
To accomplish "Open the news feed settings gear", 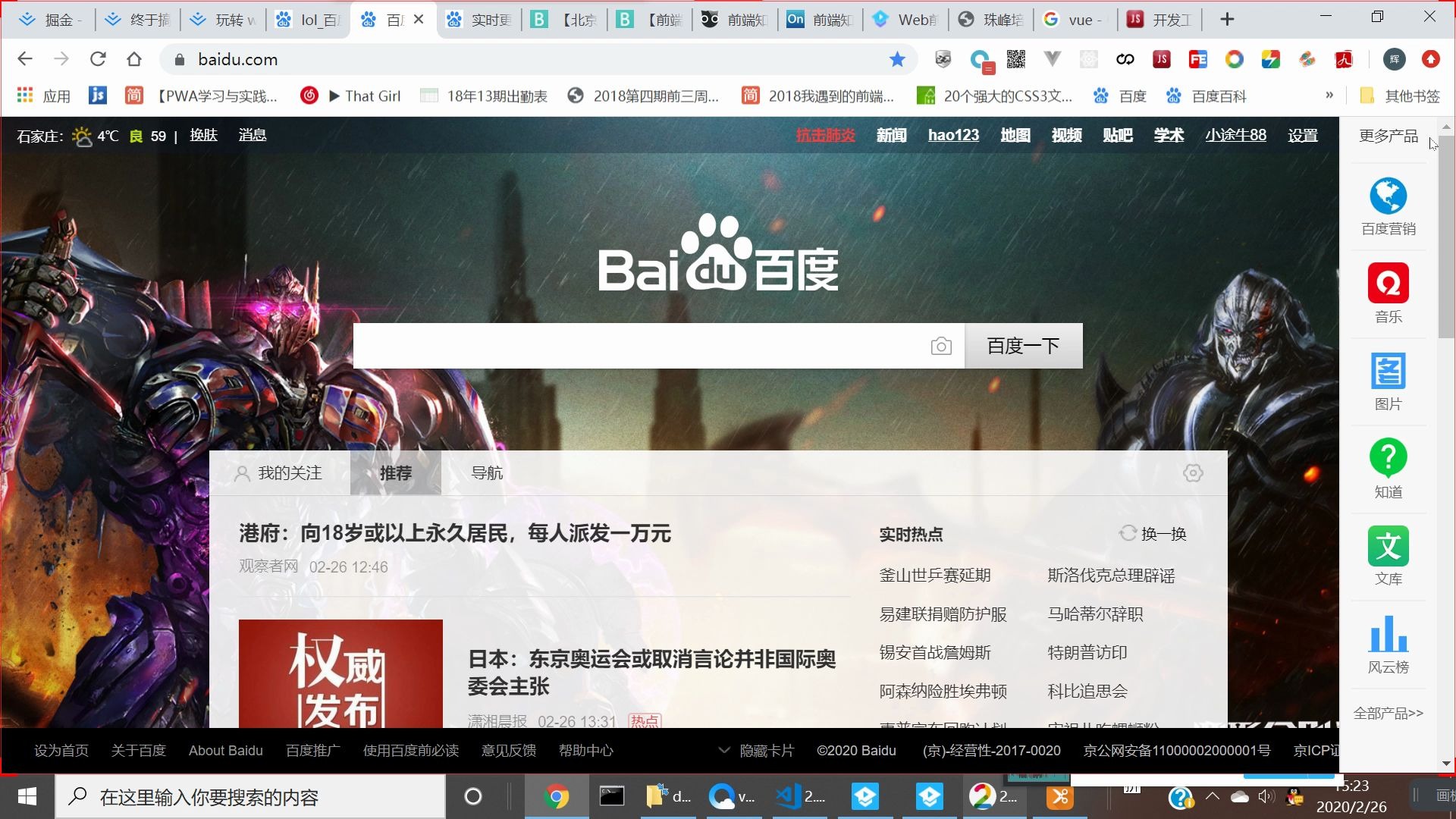I will 1193,473.
